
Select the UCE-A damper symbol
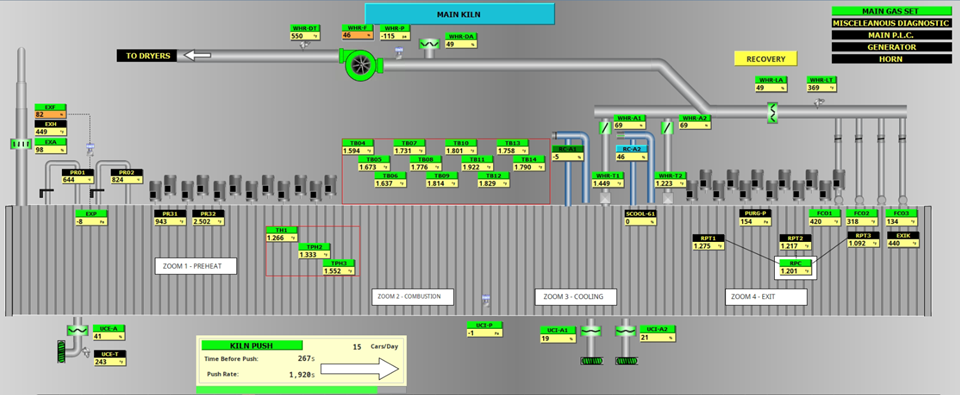click(x=77, y=330)
